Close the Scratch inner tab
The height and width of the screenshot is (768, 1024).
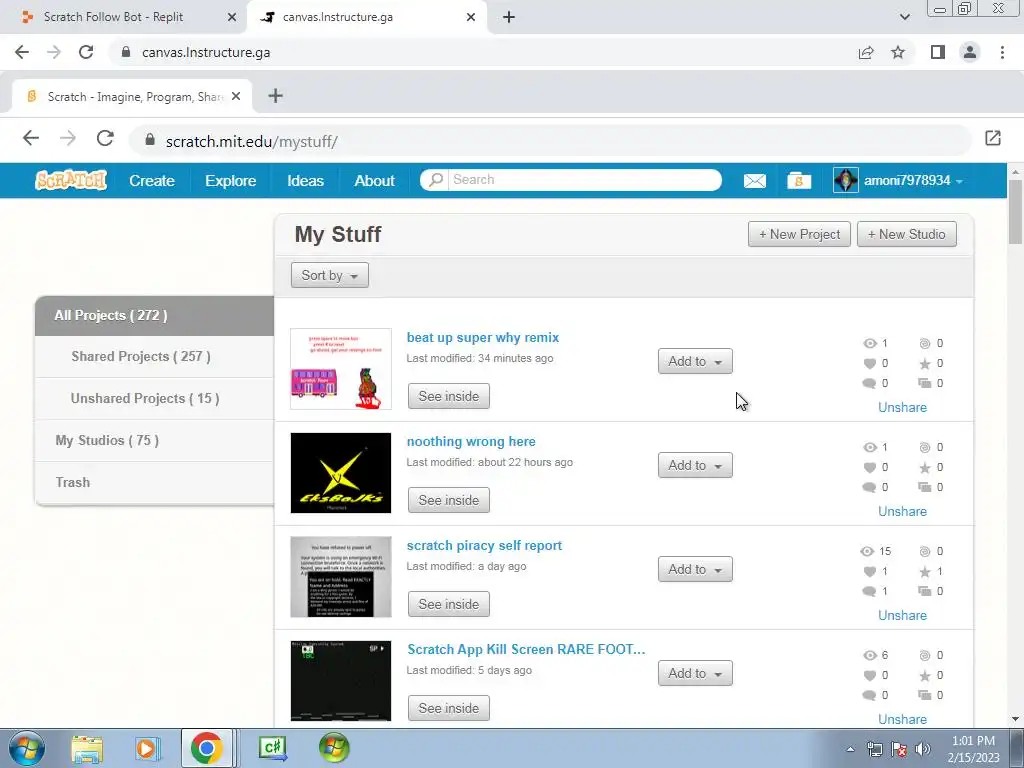236,96
